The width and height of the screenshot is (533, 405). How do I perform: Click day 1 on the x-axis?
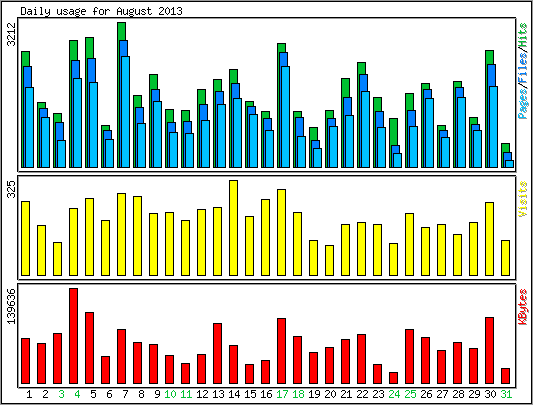tap(29, 394)
